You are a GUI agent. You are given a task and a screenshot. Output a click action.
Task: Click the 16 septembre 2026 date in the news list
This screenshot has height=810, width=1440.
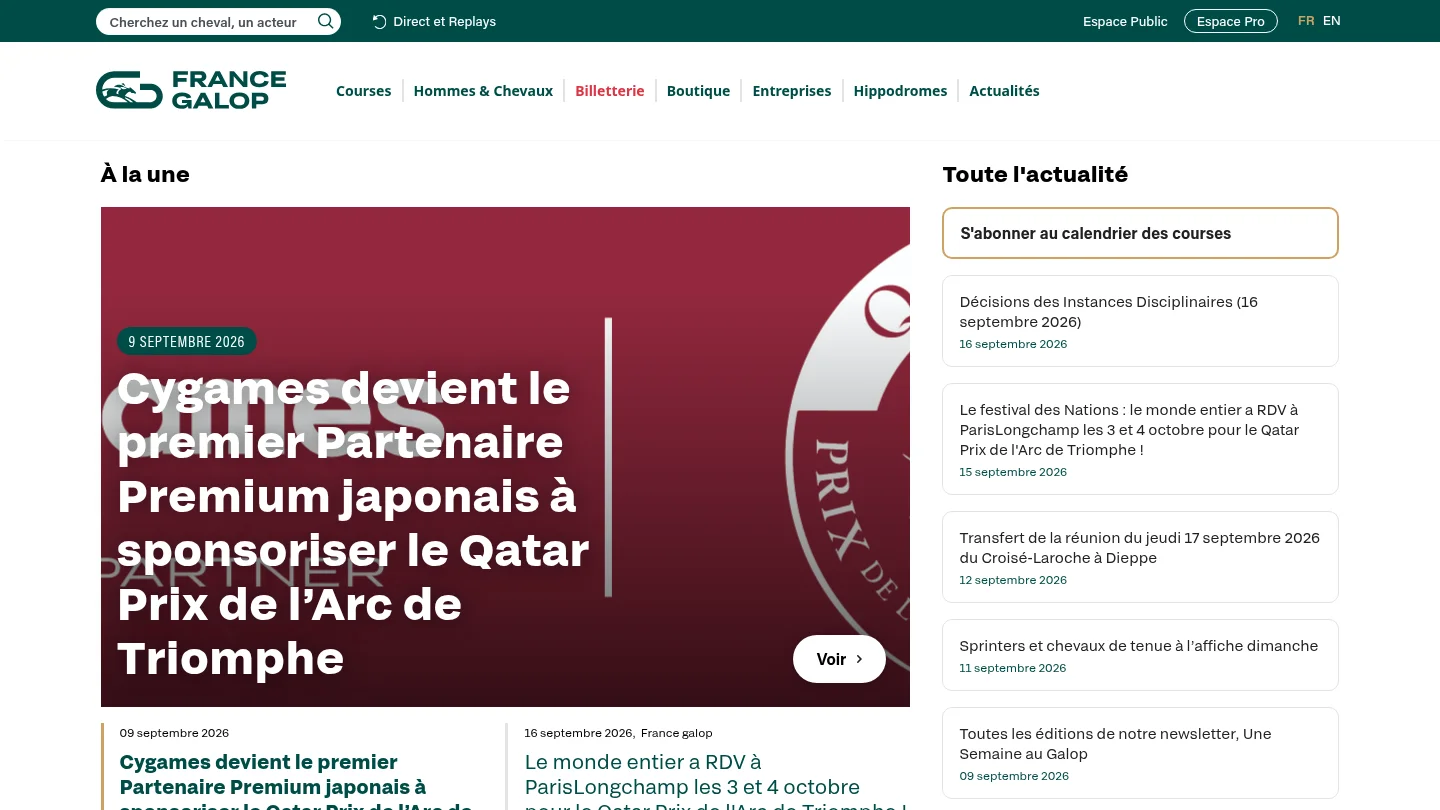tap(1013, 344)
